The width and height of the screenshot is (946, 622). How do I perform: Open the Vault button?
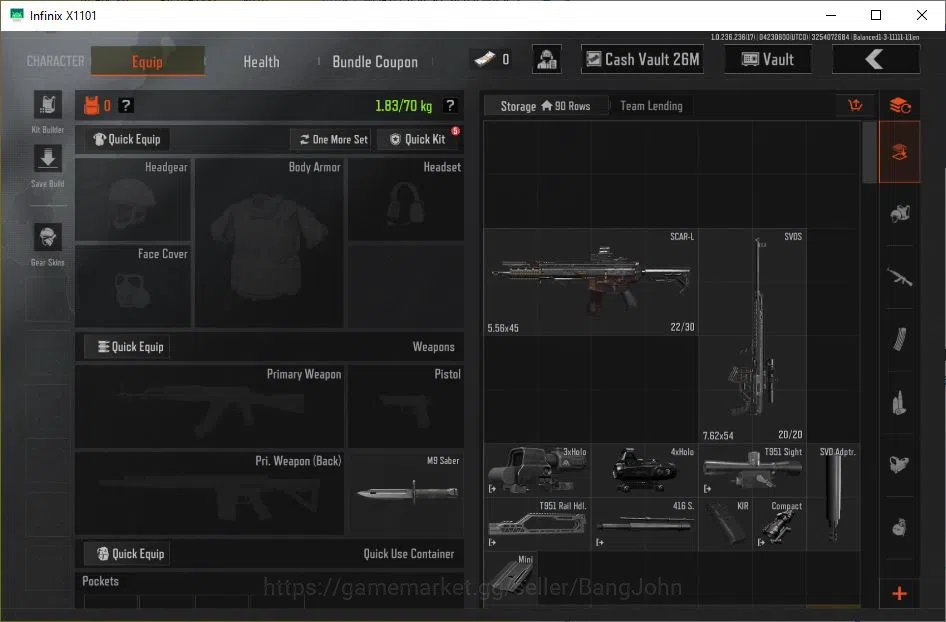click(x=767, y=59)
